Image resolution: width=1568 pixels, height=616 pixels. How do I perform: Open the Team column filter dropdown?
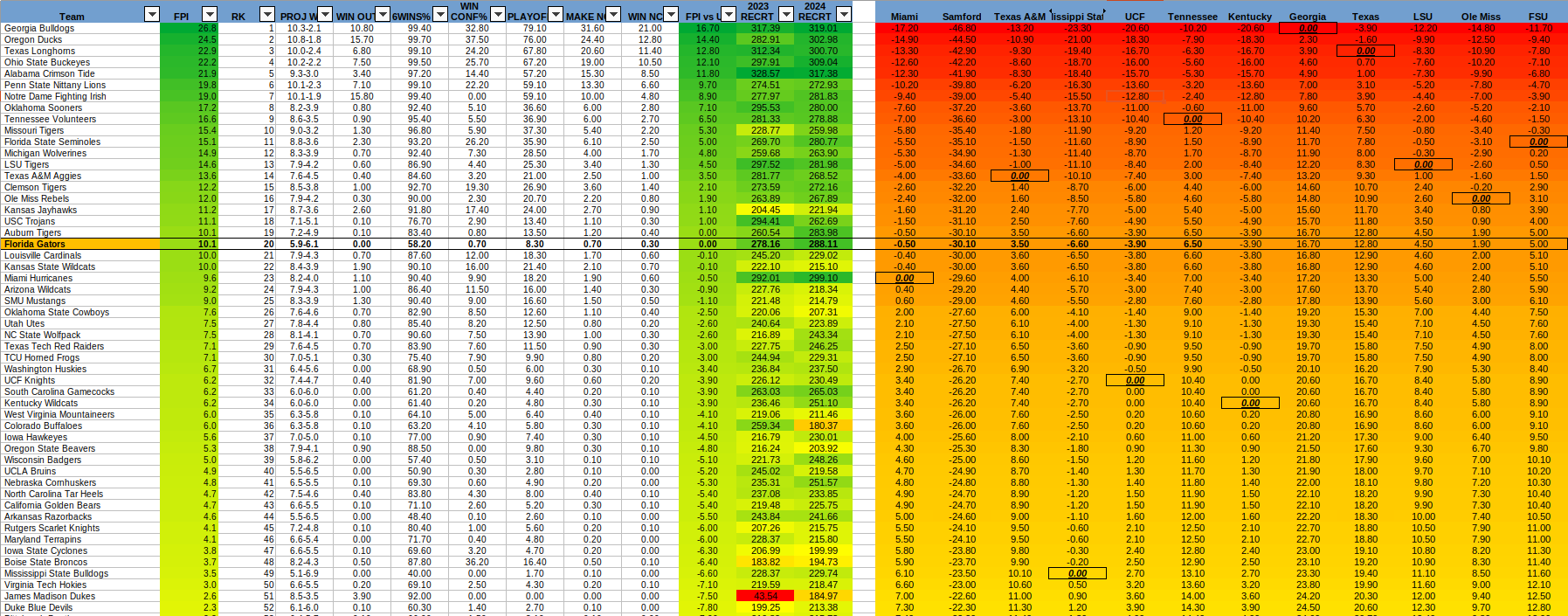point(152,14)
